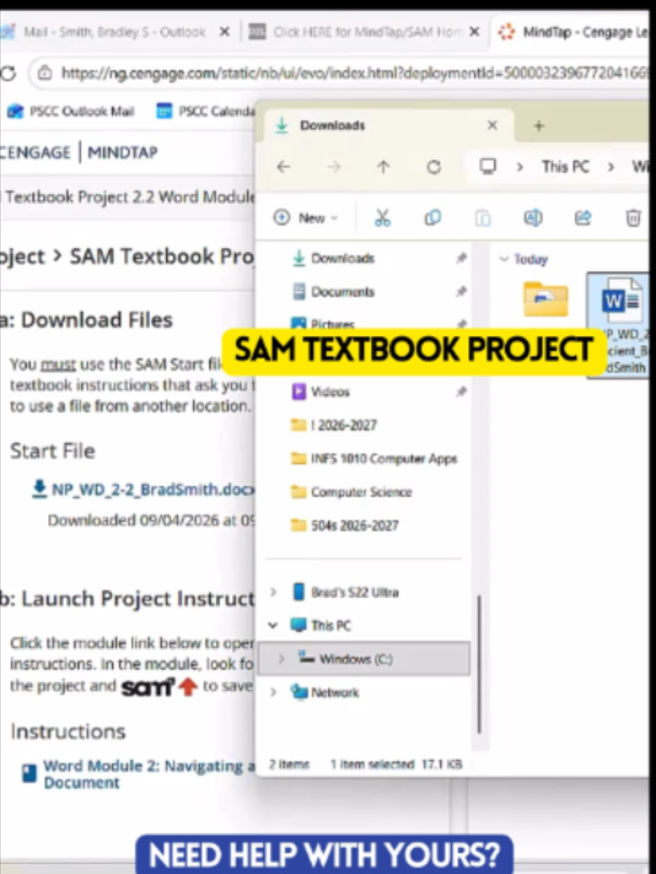Close the Click HERE for MindTap/SAM tab
Screen dimensions: 656x874
pos(474,32)
